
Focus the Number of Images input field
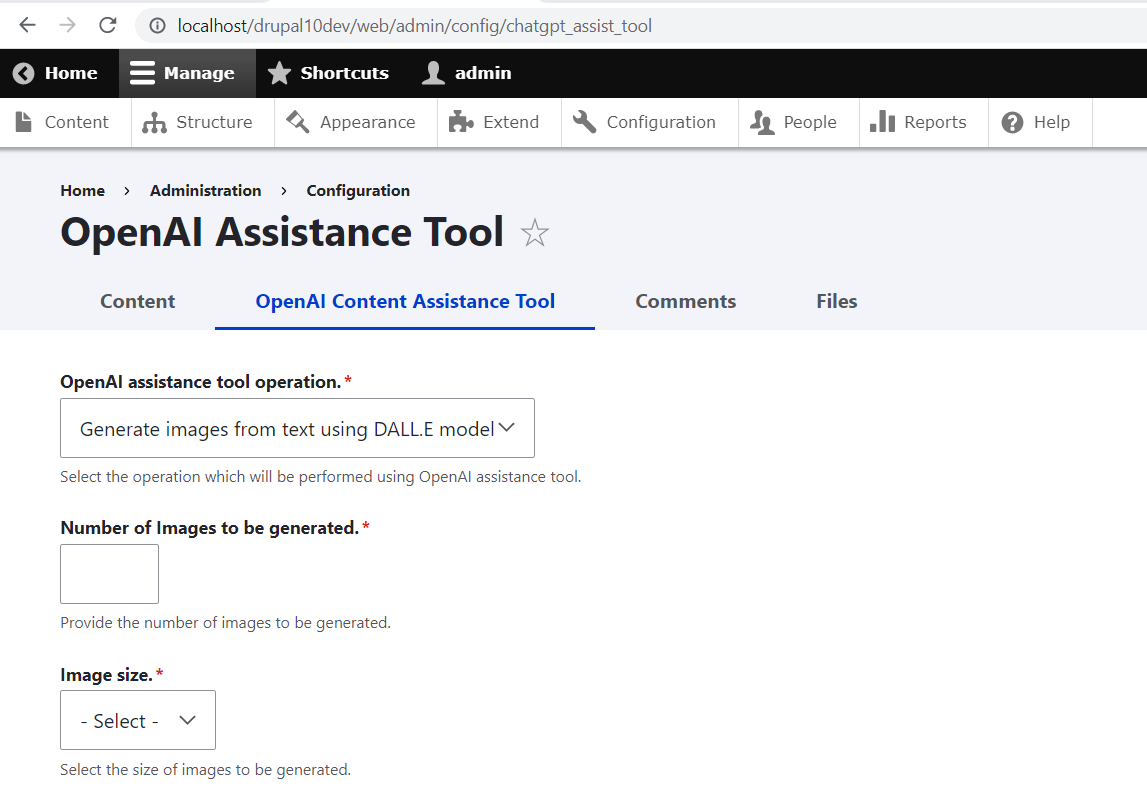click(x=109, y=574)
